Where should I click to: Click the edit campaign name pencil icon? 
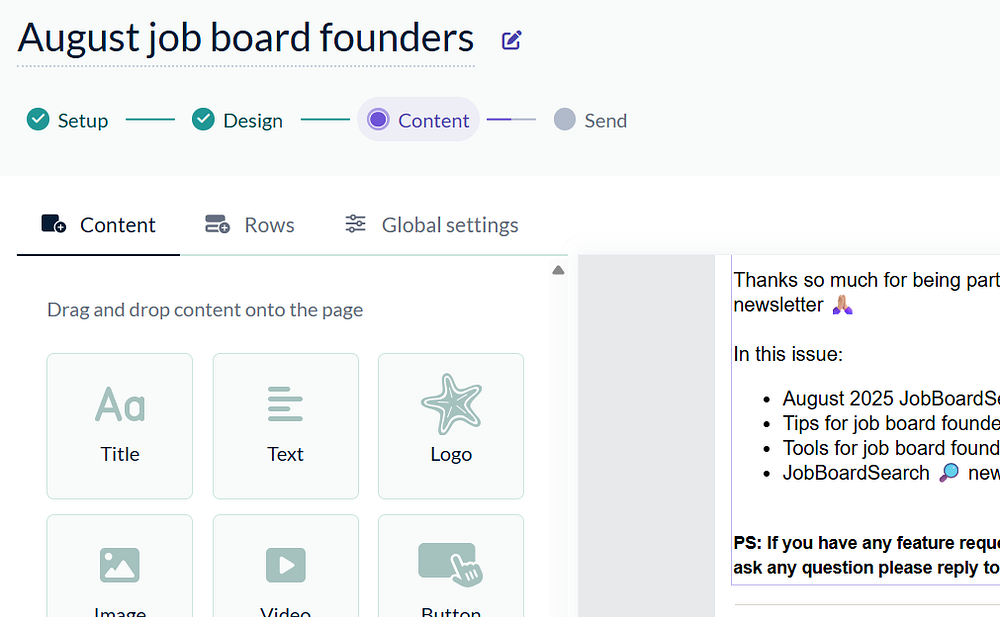512,41
